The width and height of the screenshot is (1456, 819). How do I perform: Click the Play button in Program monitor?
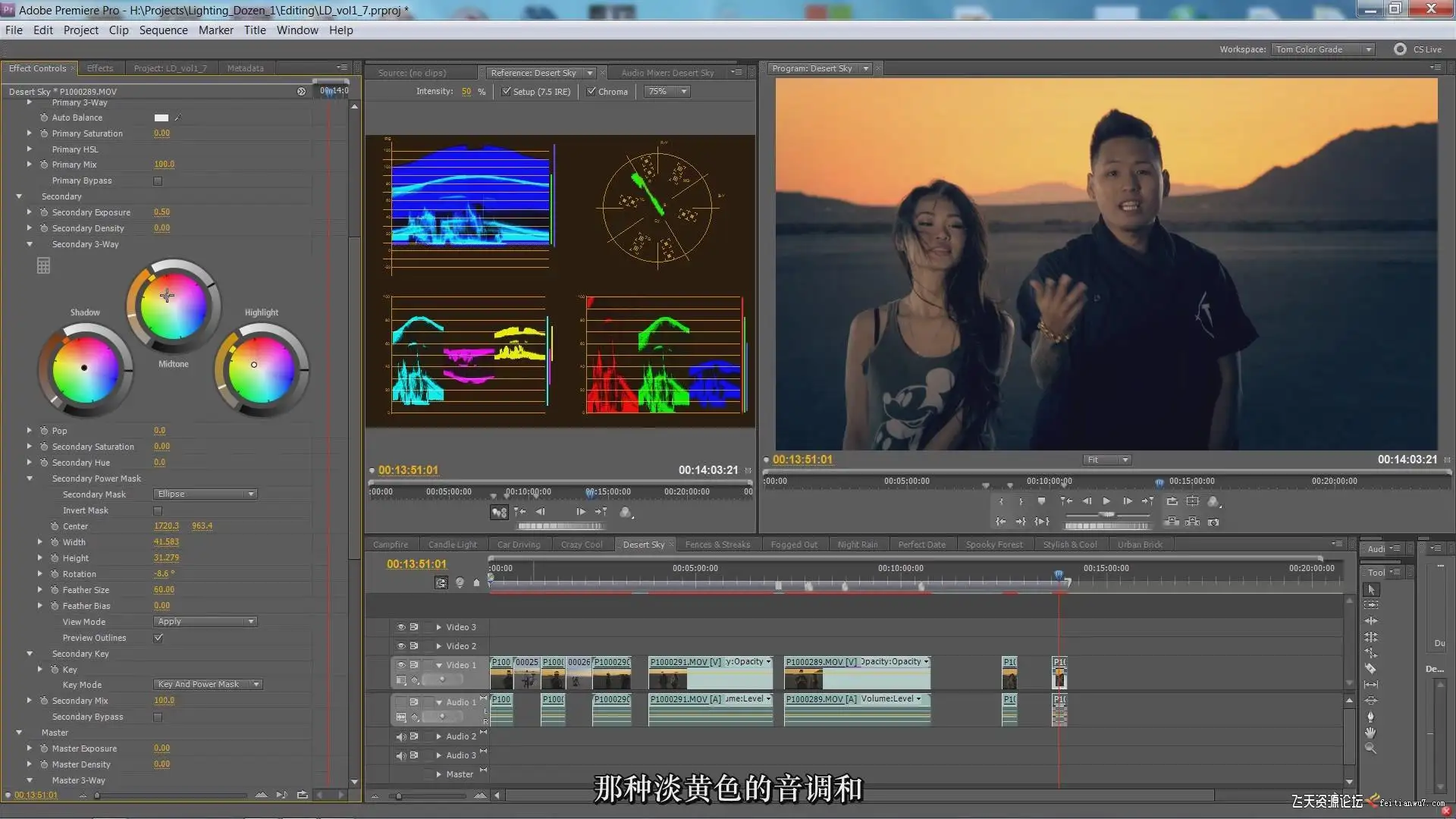click(x=1106, y=501)
